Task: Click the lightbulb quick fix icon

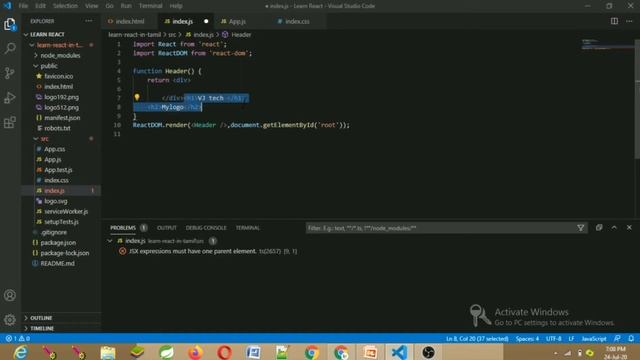Action: pos(137,97)
